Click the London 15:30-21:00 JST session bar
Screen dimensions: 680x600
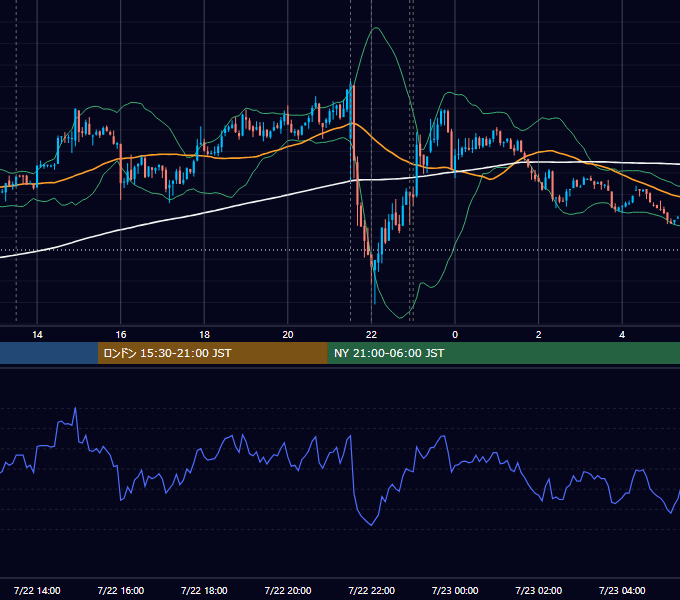click(212, 353)
